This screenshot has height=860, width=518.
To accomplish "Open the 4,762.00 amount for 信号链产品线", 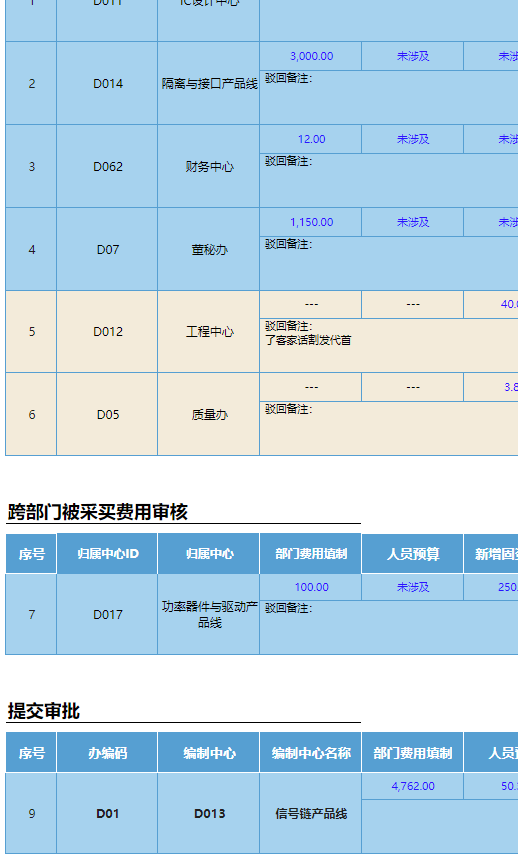I will (x=413, y=786).
